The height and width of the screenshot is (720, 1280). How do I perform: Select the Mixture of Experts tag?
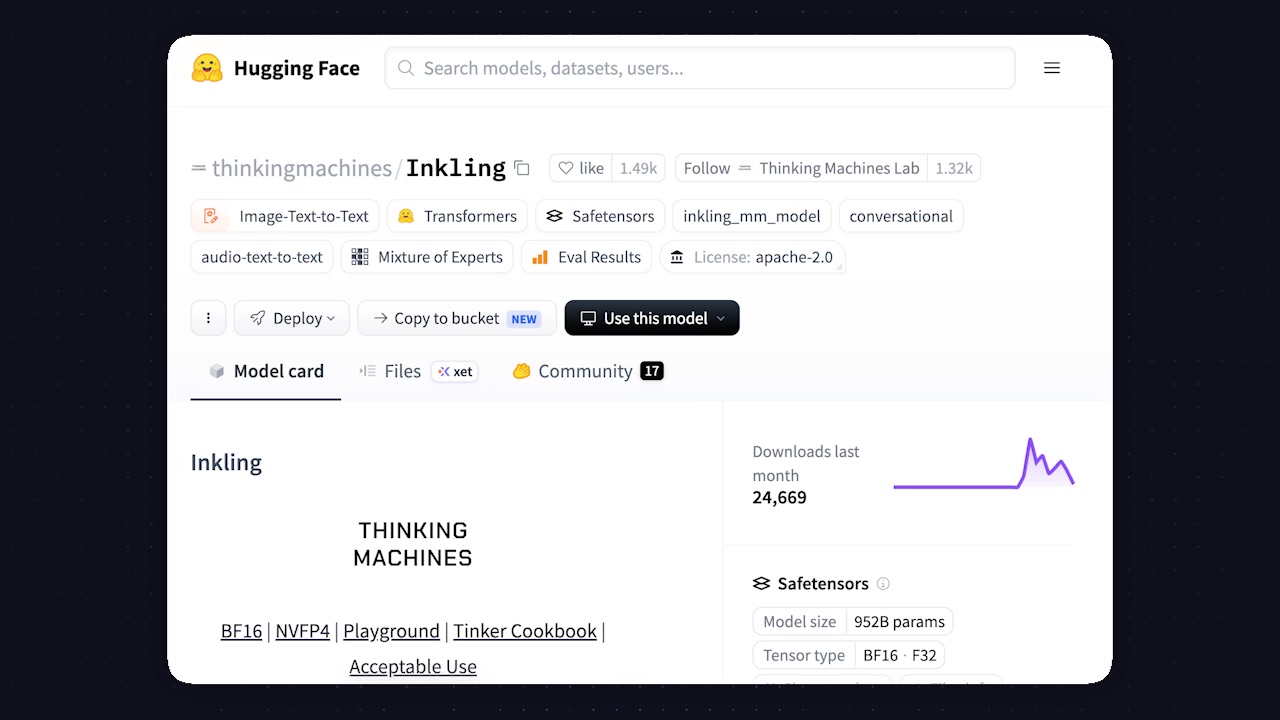tap(427, 257)
